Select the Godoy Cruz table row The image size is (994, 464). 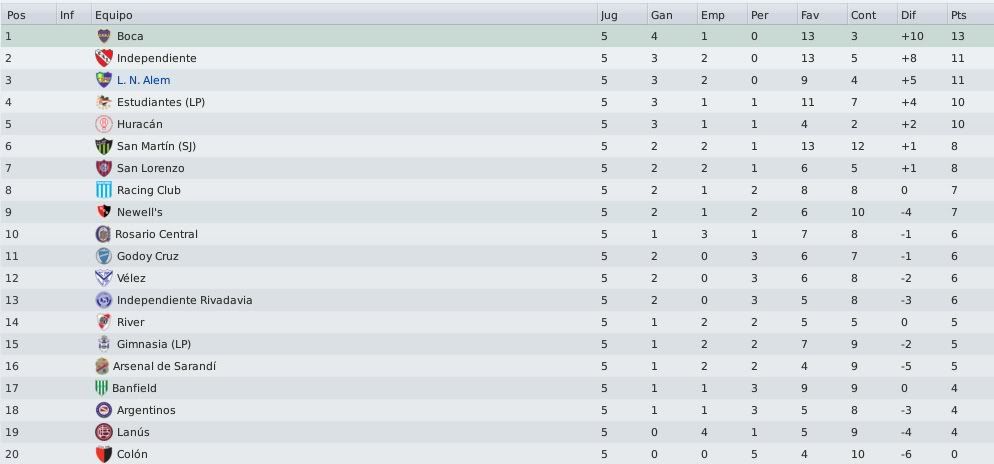(497, 256)
